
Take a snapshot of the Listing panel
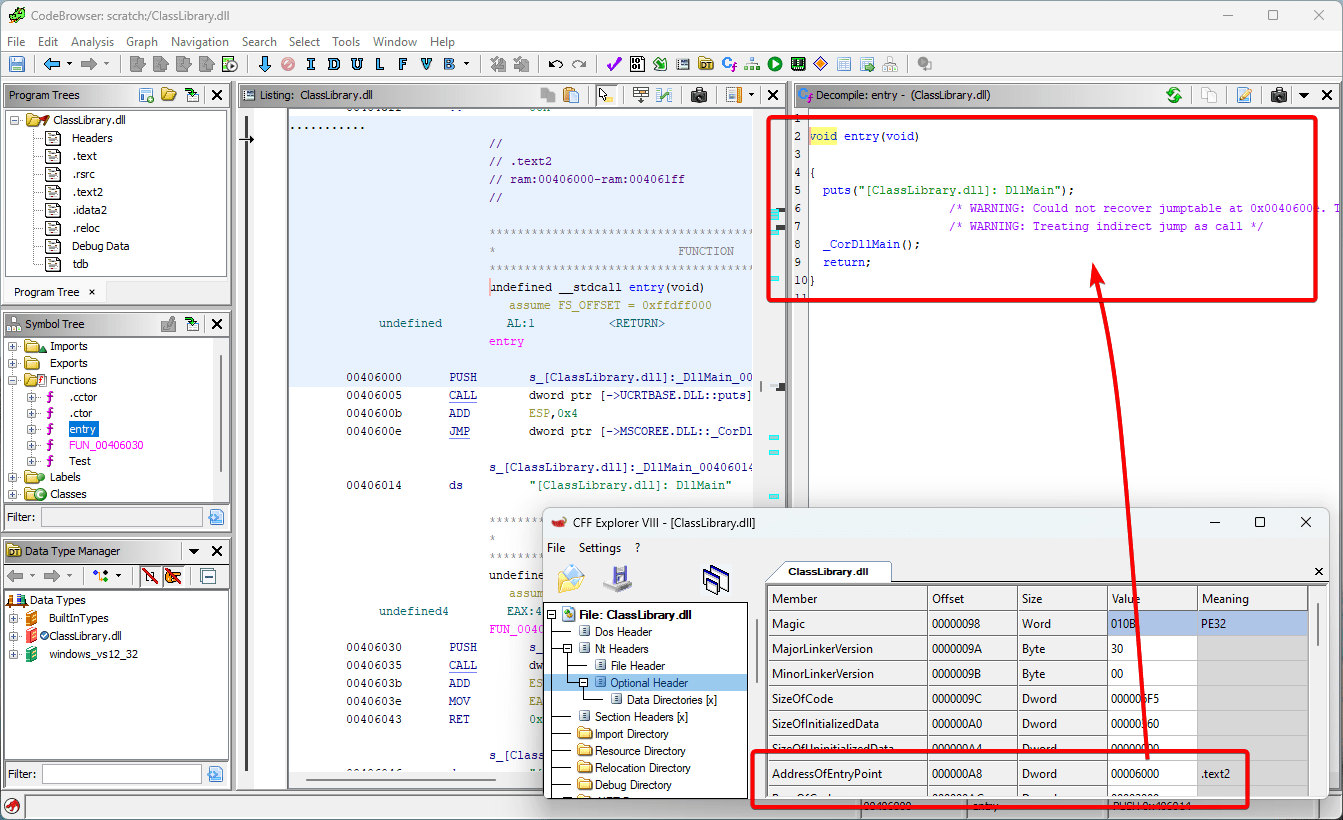pyautogui.click(x=700, y=95)
